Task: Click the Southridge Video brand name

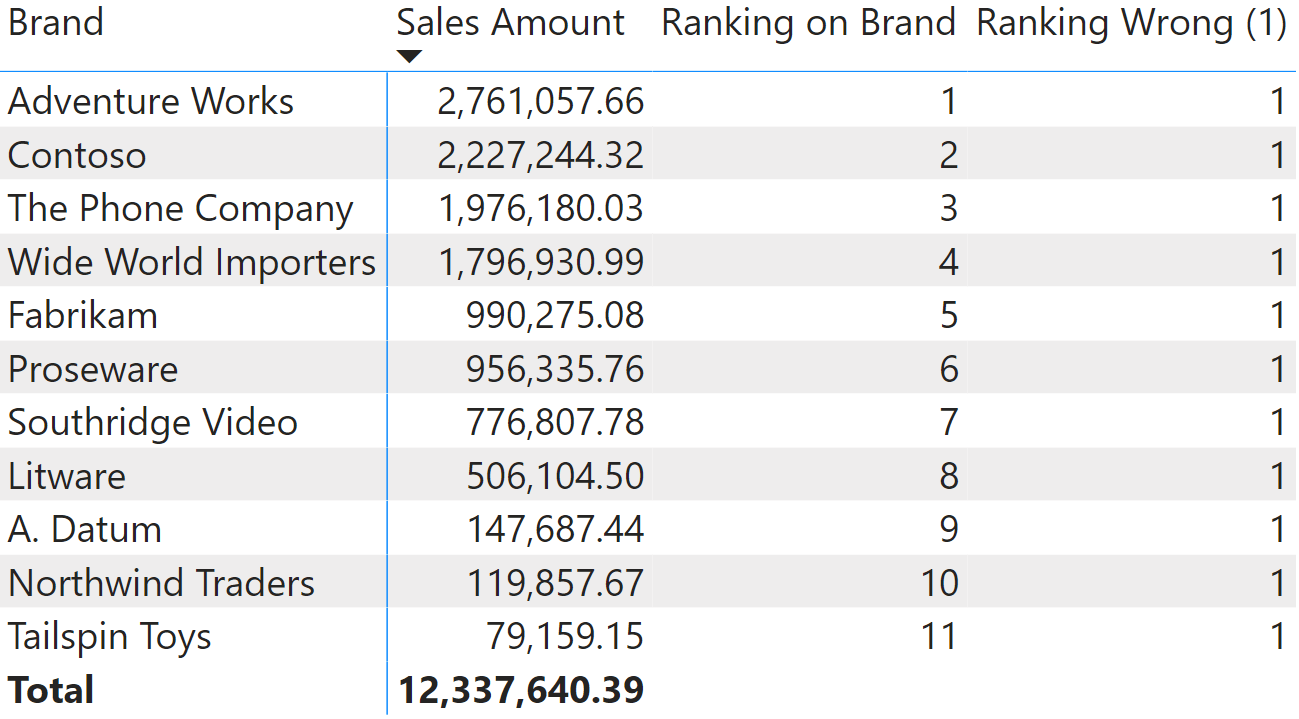Action: click(153, 423)
